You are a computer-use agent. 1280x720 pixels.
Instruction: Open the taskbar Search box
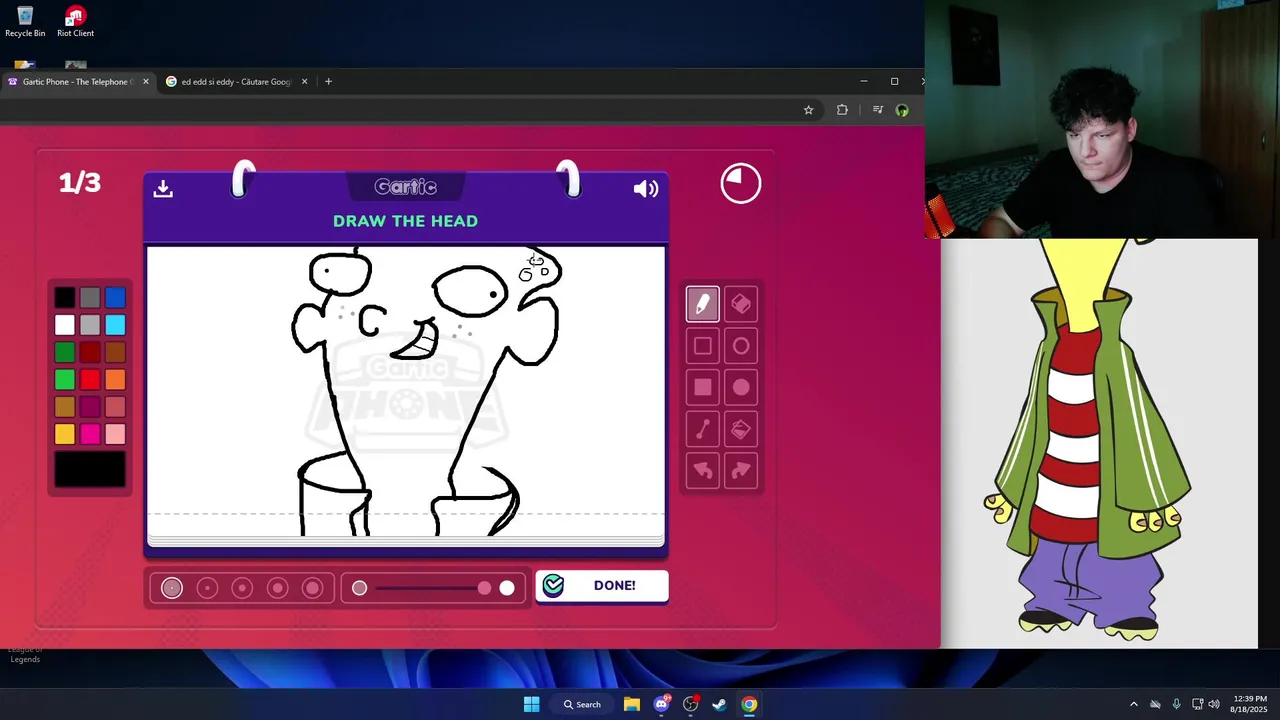click(x=582, y=704)
